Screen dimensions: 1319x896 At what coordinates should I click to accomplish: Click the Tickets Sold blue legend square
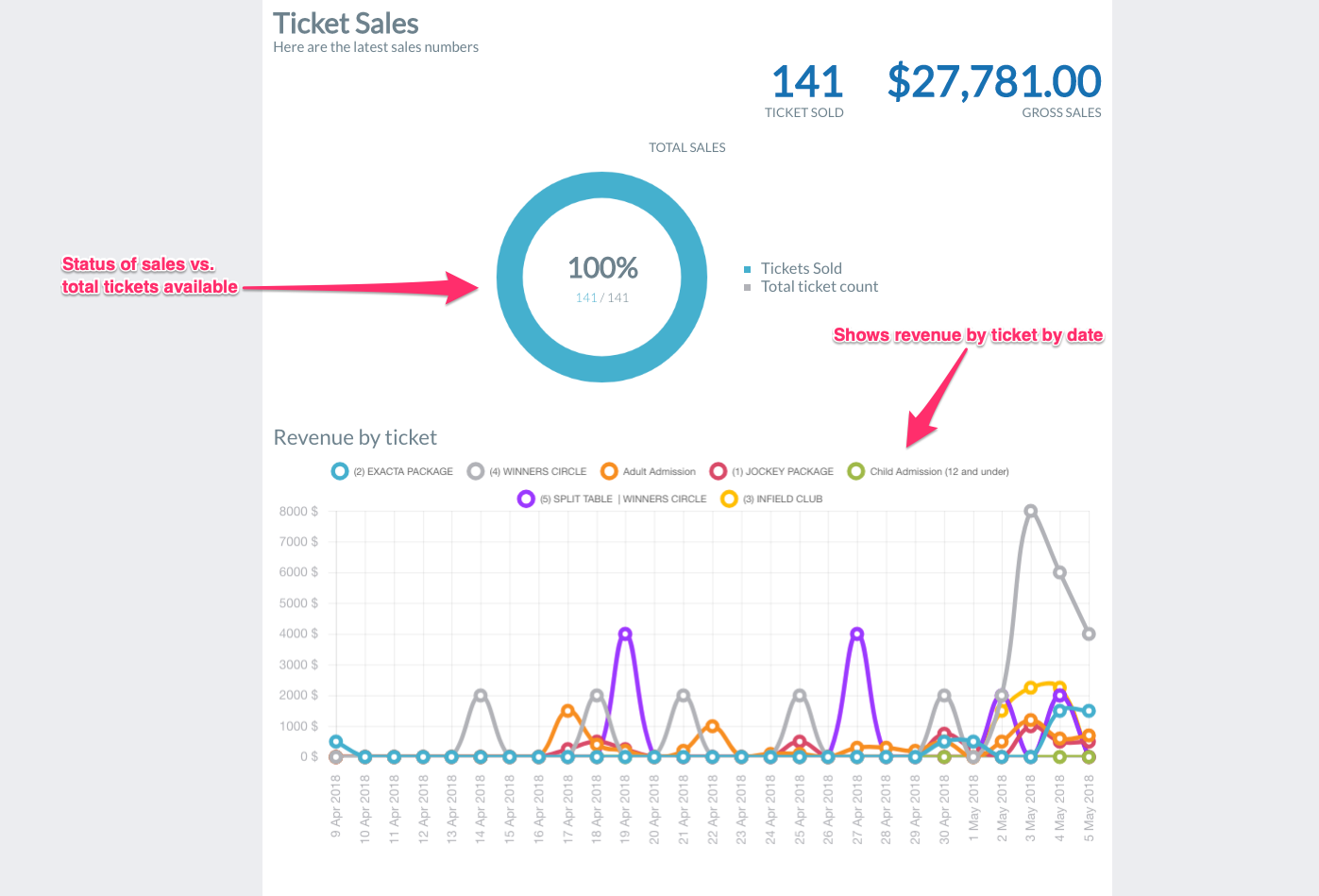point(748,268)
